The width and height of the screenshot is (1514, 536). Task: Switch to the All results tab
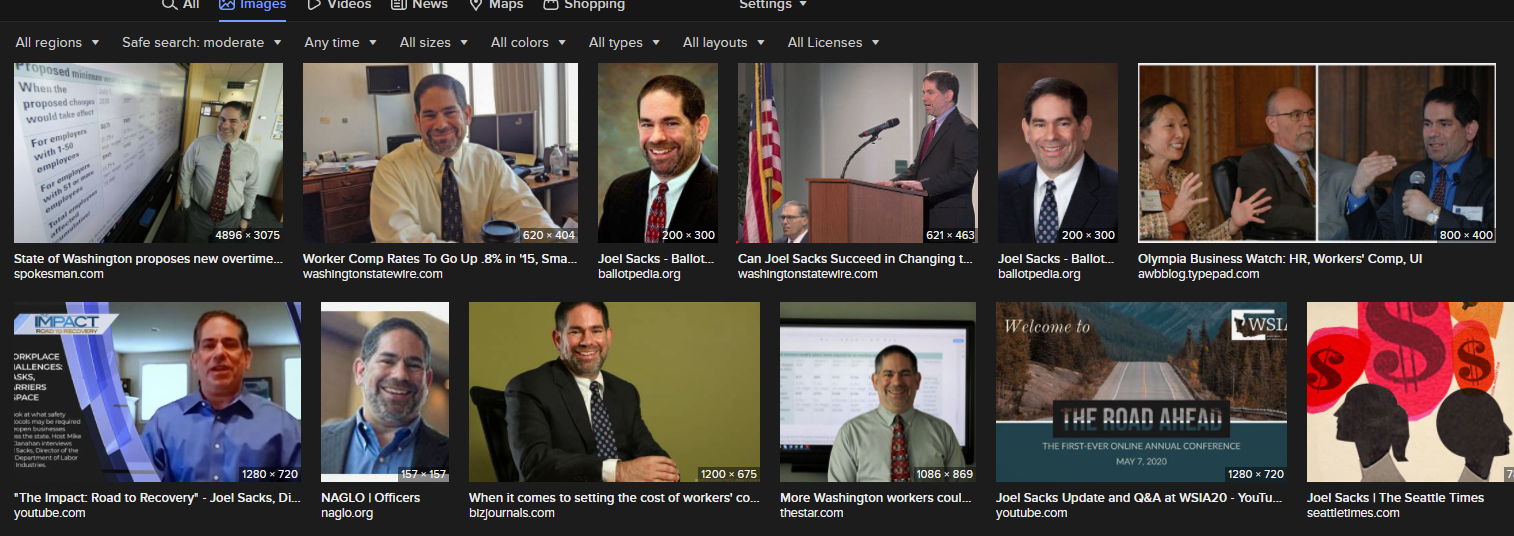coord(181,5)
